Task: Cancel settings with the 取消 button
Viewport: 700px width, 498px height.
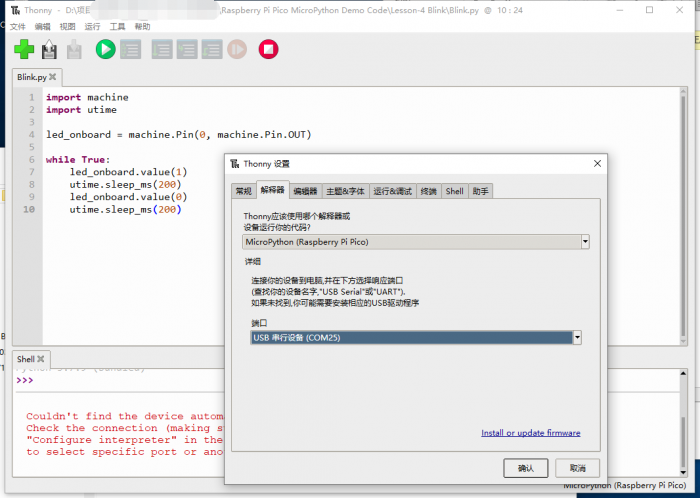Action: pyautogui.click(x=577, y=468)
